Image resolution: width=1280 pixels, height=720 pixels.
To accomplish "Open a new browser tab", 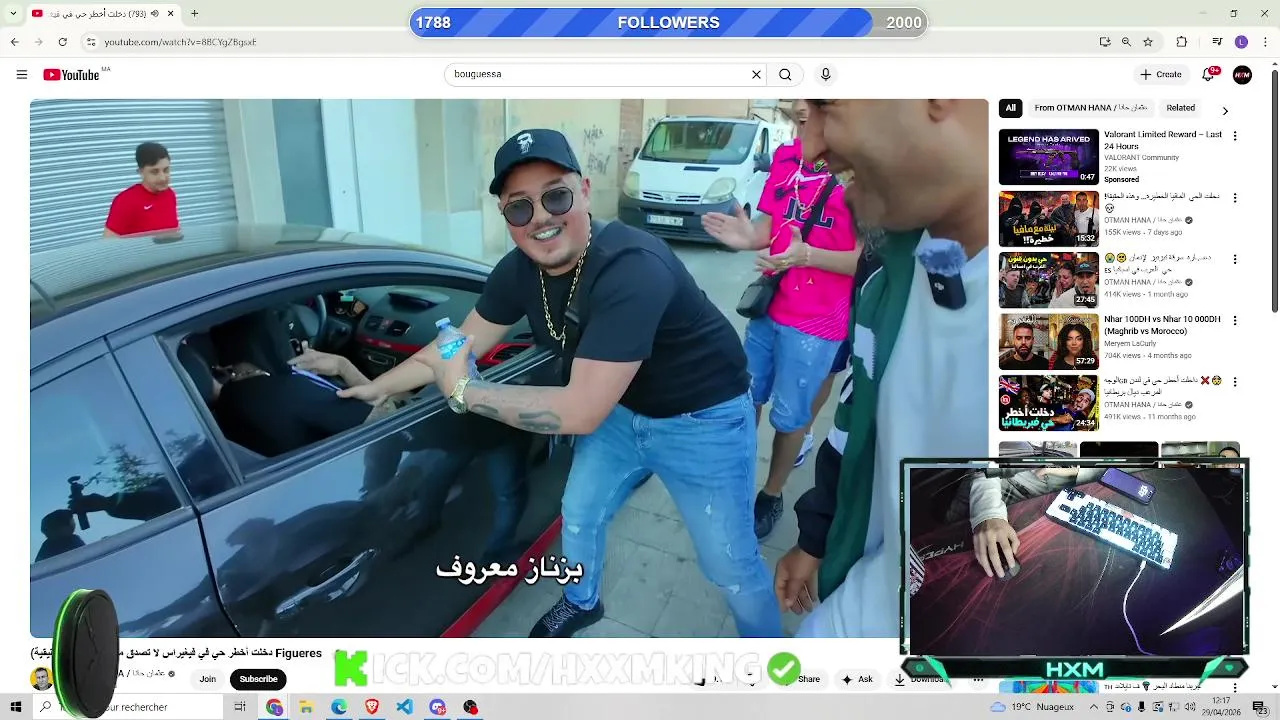I will [x=194, y=13].
